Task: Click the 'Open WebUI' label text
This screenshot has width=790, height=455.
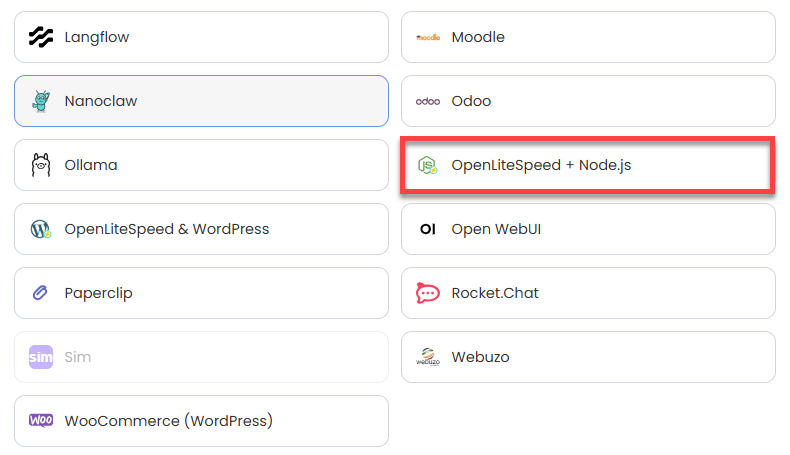Action: 496,229
